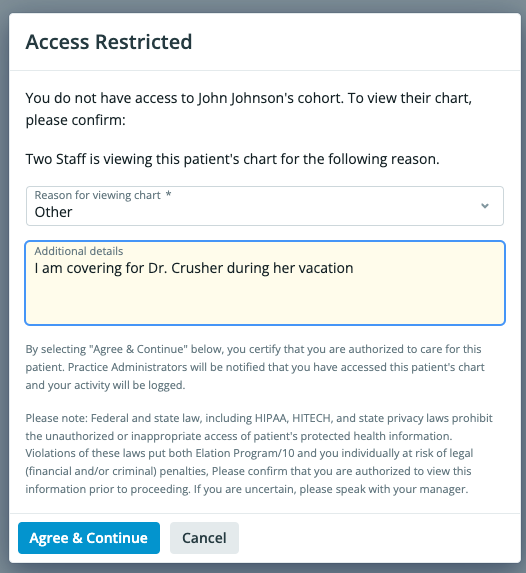The image size is (526, 573).
Task: Click the chevron arrow beside Other
Action: point(485,206)
